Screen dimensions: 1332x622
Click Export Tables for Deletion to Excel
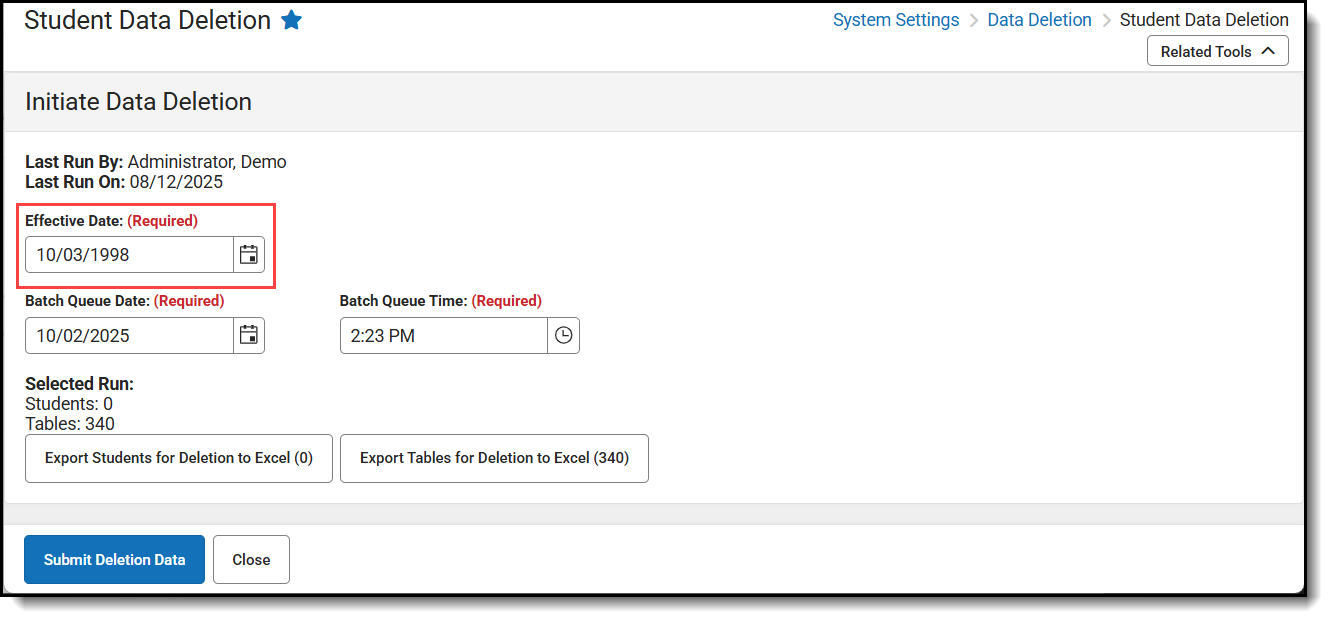click(494, 458)
